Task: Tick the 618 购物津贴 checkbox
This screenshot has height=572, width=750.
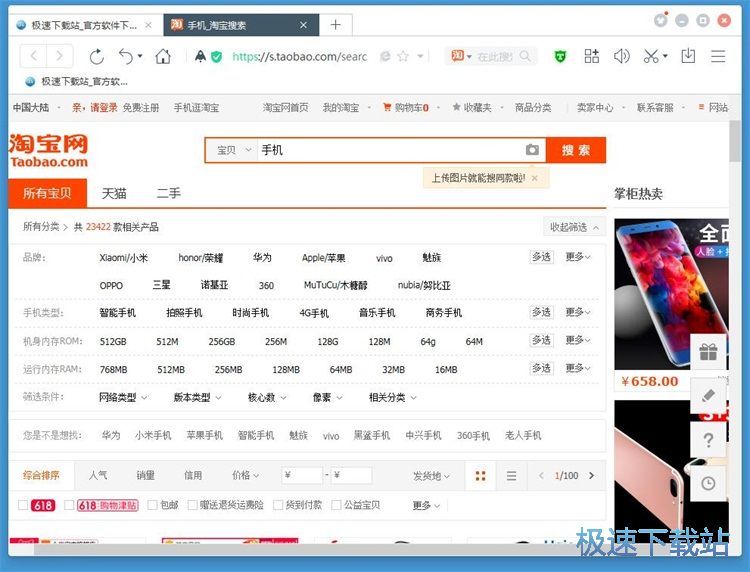Action: 69,505
